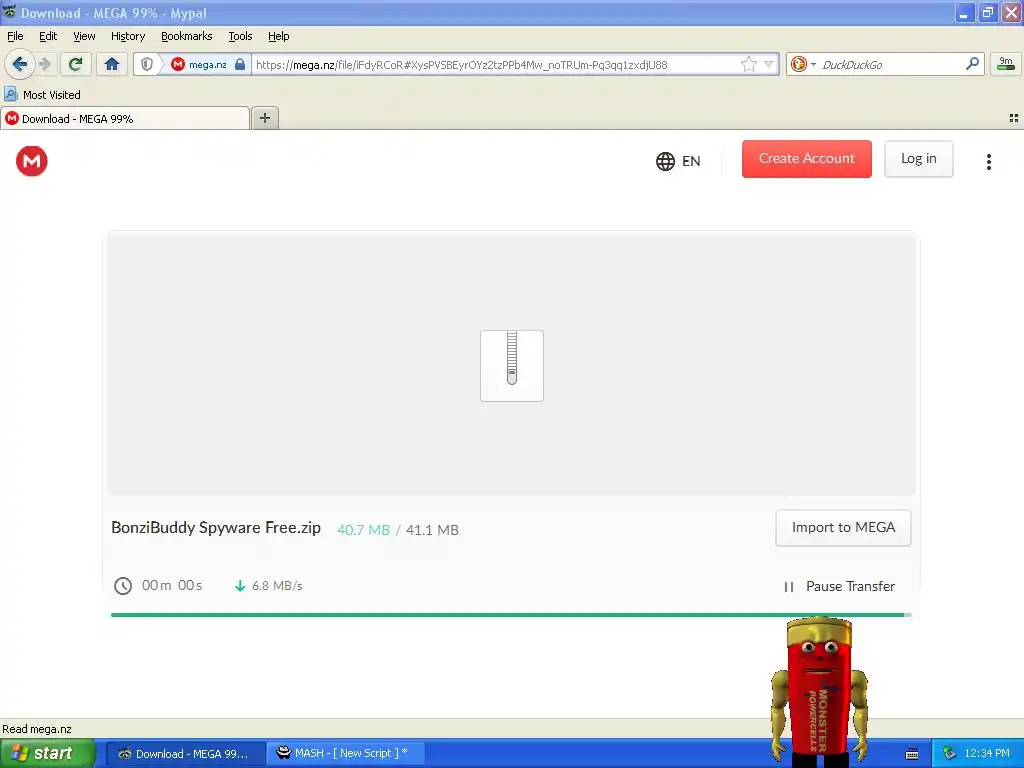The image size is (1024, 768).
Task: Click the 40.7 MB downloaded amount
Action: [363, 530]
